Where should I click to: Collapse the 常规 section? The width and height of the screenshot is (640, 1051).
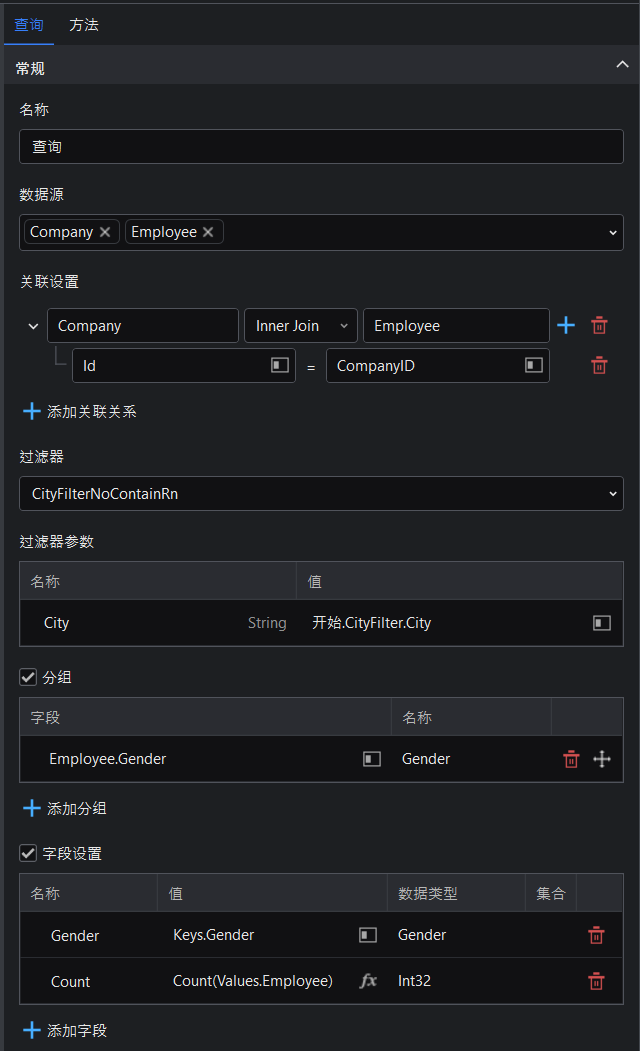[623, 64]
